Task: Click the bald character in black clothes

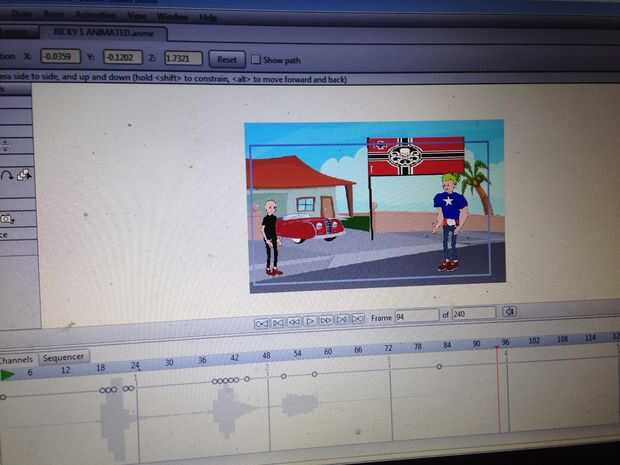Action: (x=271, y=238)
